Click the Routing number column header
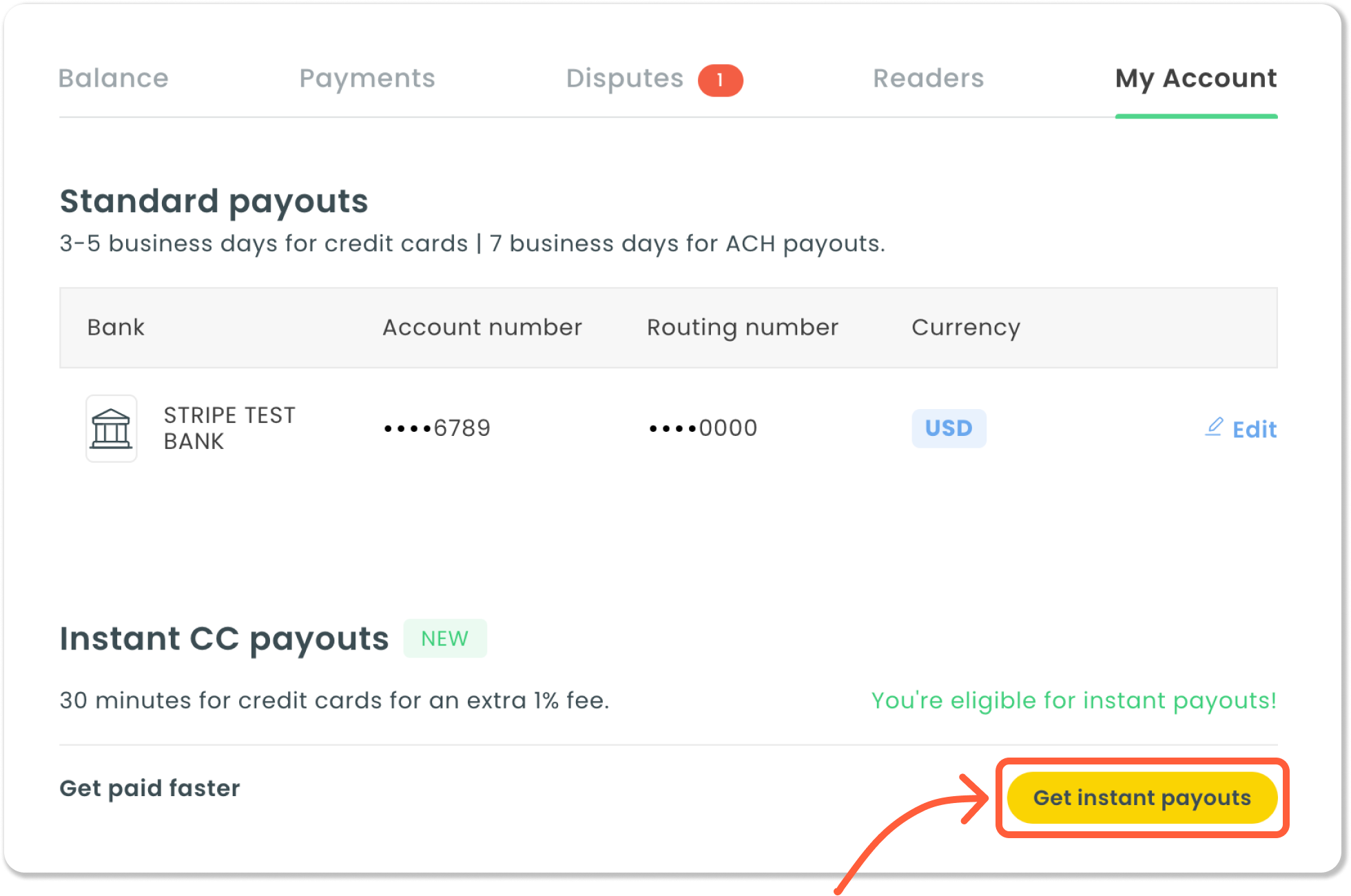The height and width of the screenshot is (896, 1351). 743,328
